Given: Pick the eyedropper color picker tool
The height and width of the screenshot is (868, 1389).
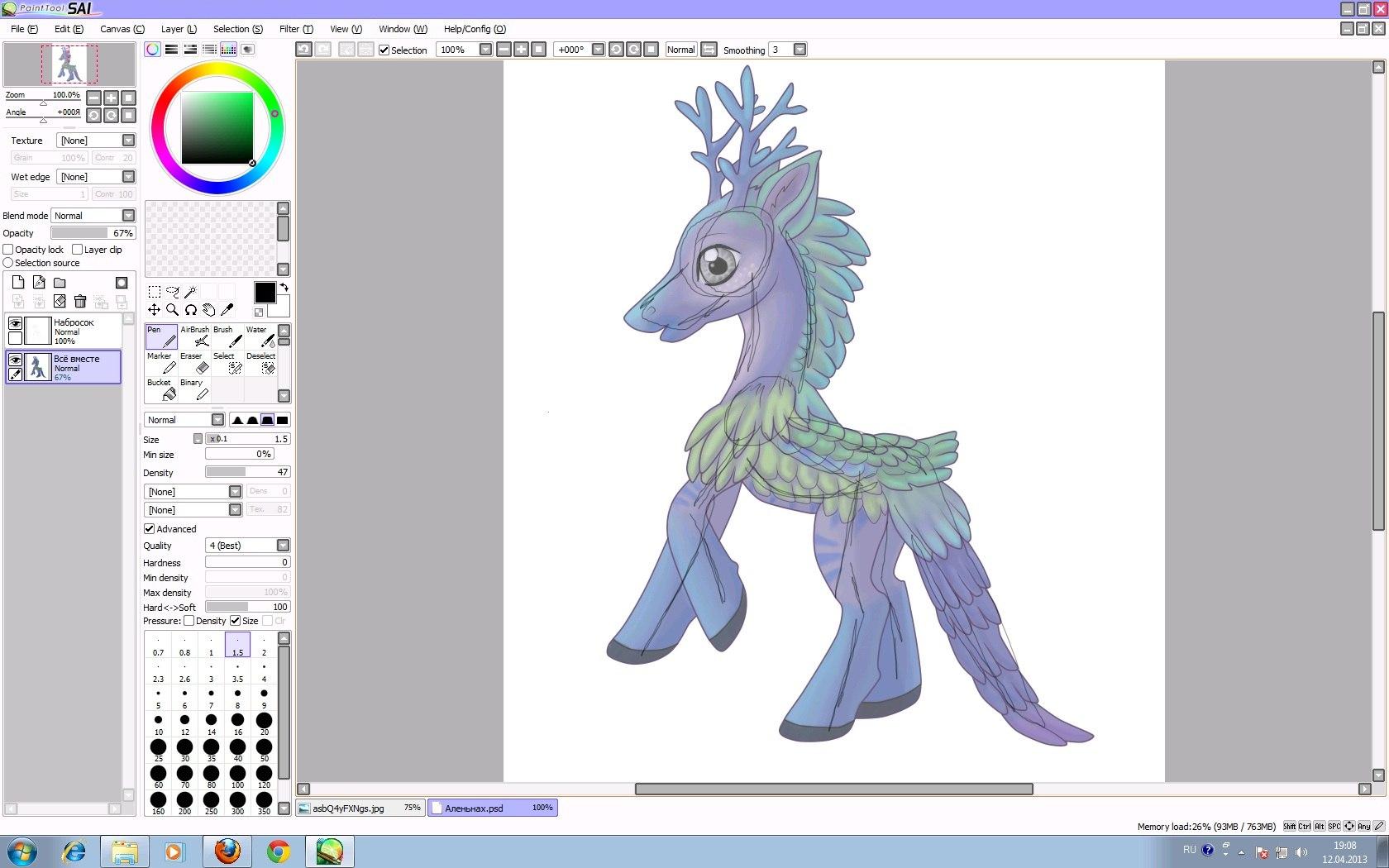Looking at the screenshot, I should pos(227,310).
